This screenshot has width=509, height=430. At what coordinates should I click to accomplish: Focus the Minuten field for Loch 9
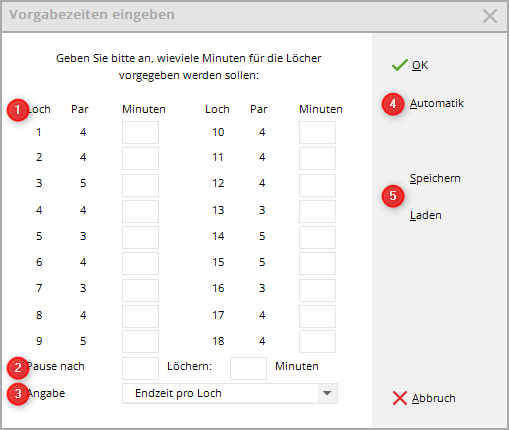(x=140, y=341)
